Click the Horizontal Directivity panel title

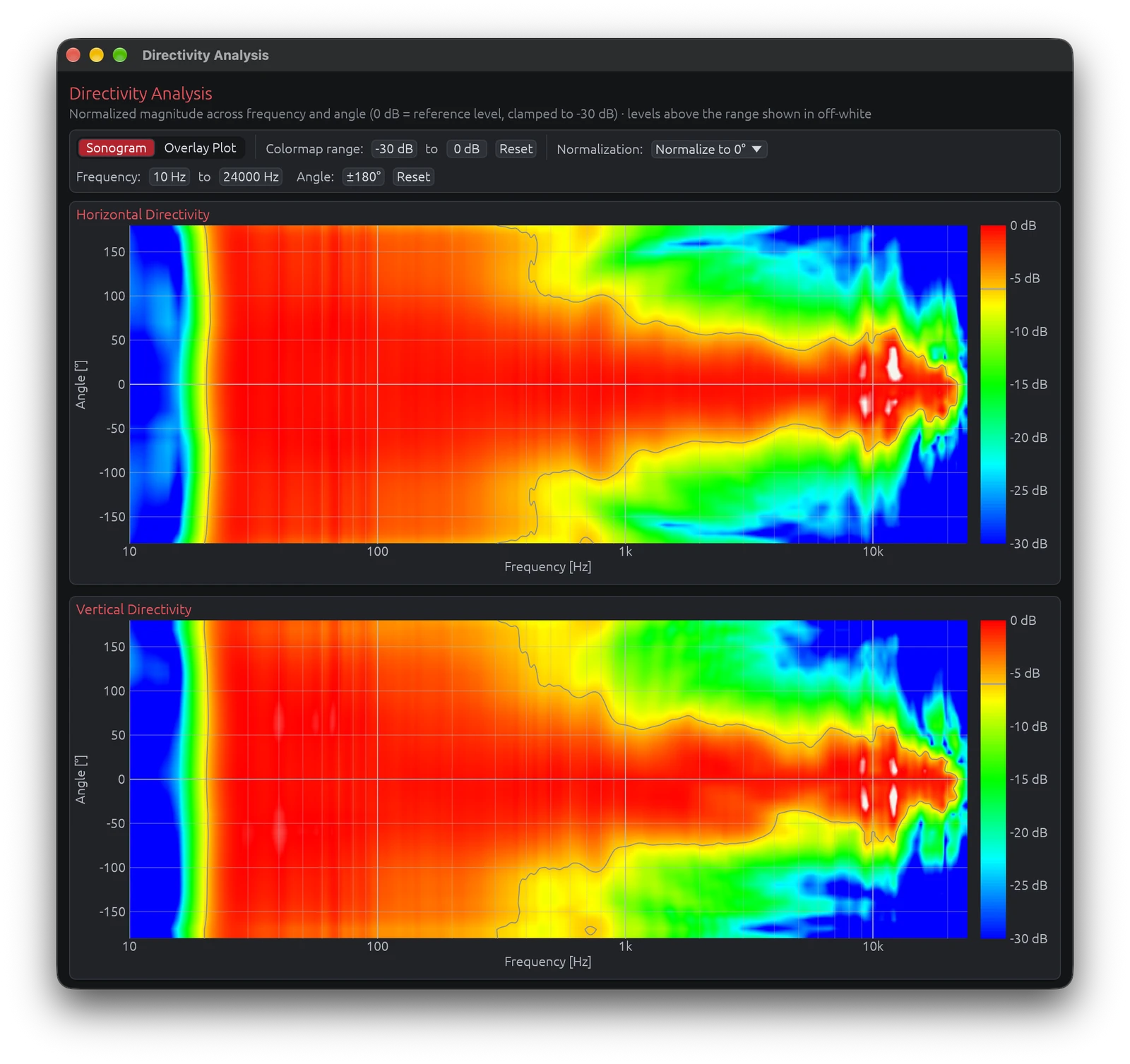pos(143,214)
